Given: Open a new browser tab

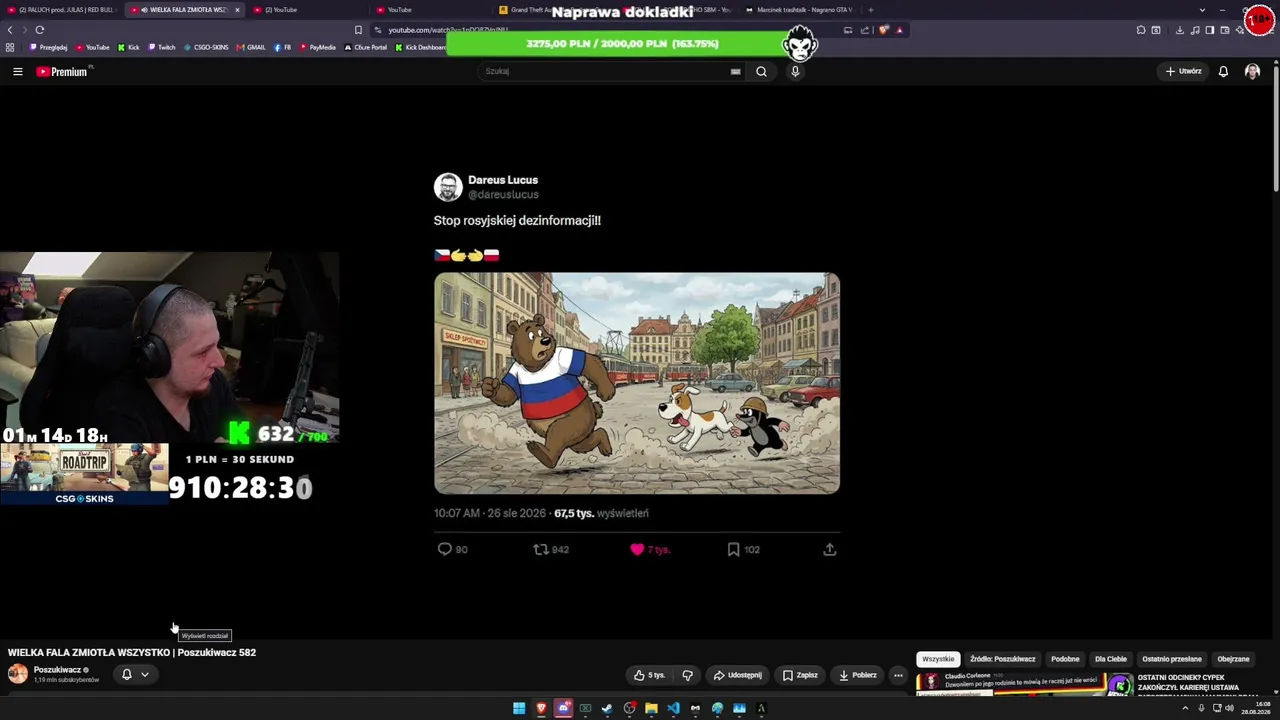Looking at the screenshot, I should 871,10.
